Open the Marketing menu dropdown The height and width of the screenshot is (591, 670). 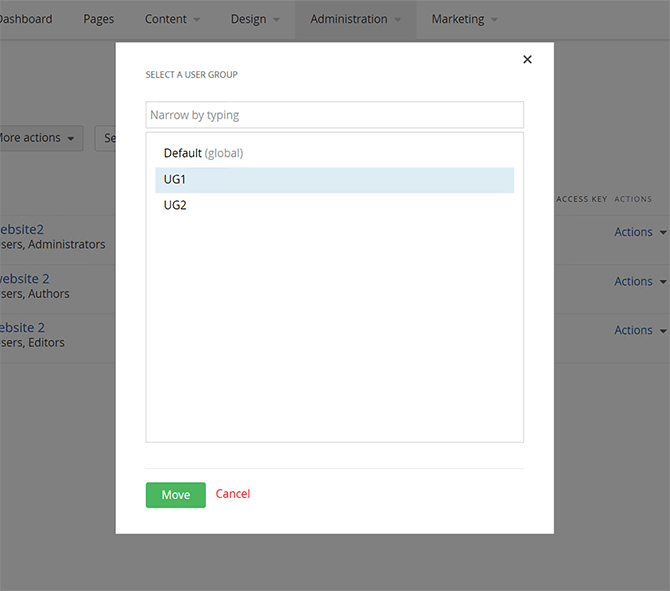click(464, 19)
